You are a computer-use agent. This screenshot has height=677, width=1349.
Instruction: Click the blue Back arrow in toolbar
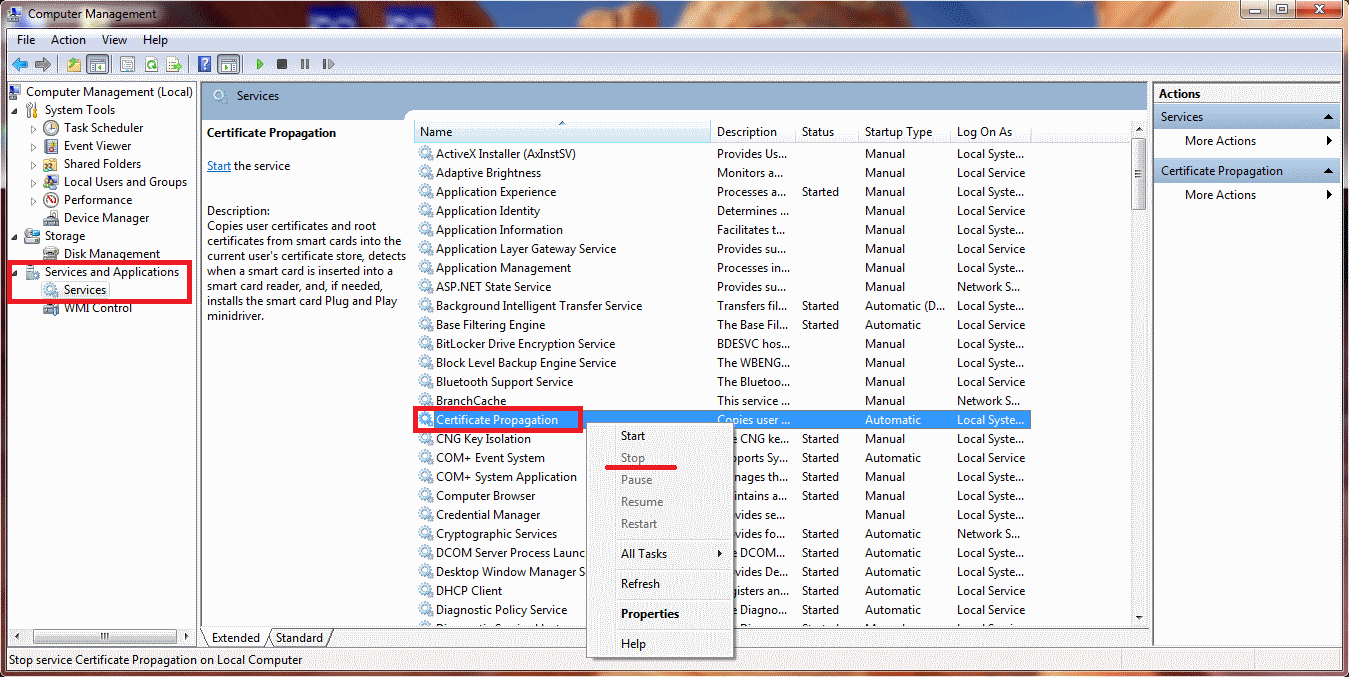[19, 64]
